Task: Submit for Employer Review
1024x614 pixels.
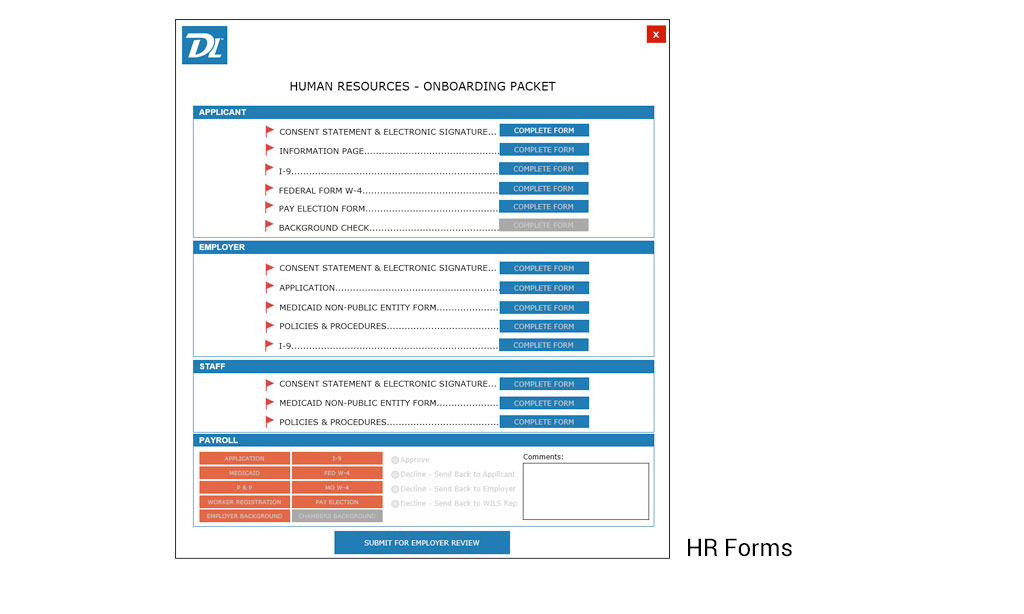Action: coord(422,543)
